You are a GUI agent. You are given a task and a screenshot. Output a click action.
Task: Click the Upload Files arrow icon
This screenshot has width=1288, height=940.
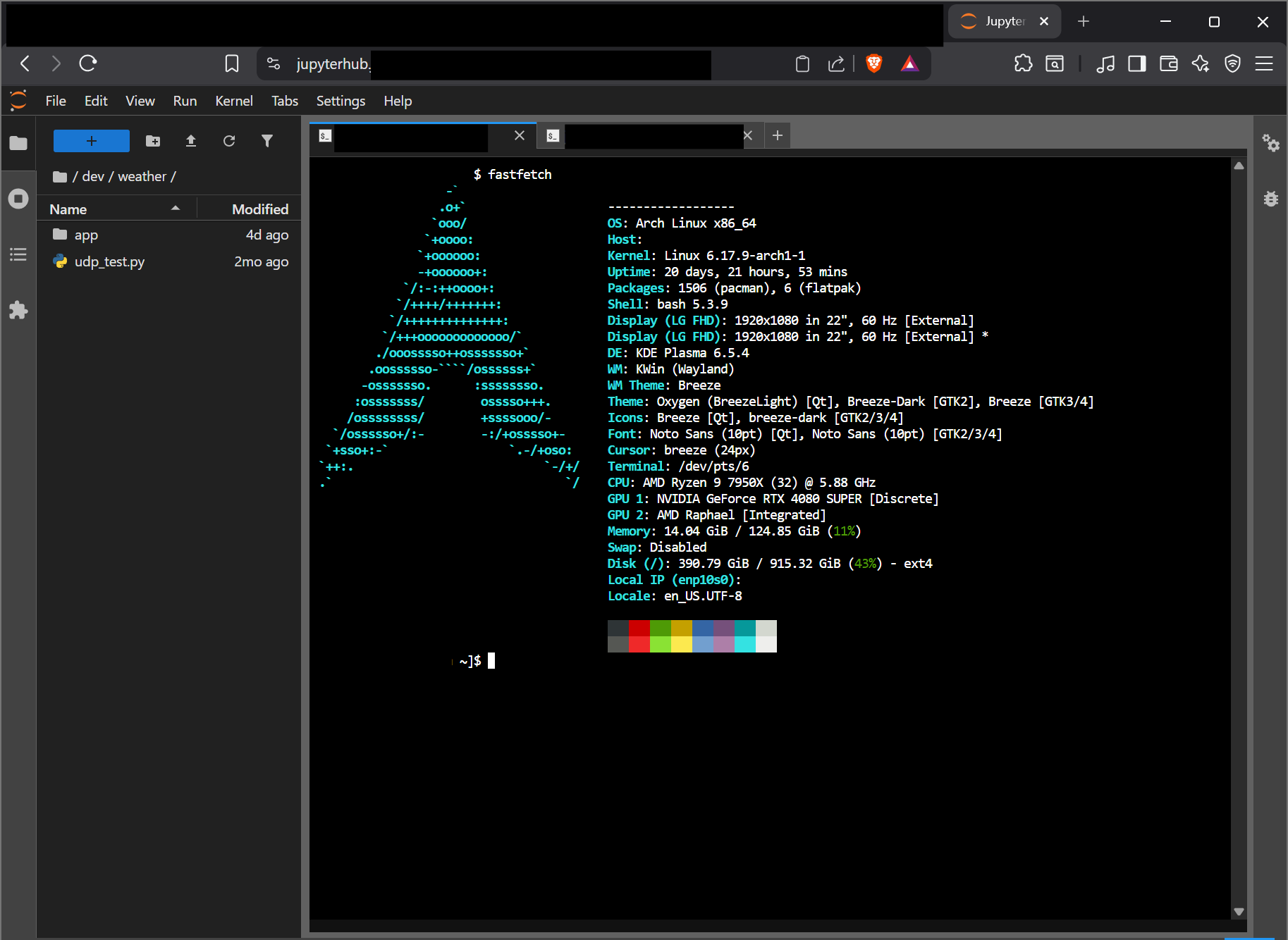[x=191, y=141]
